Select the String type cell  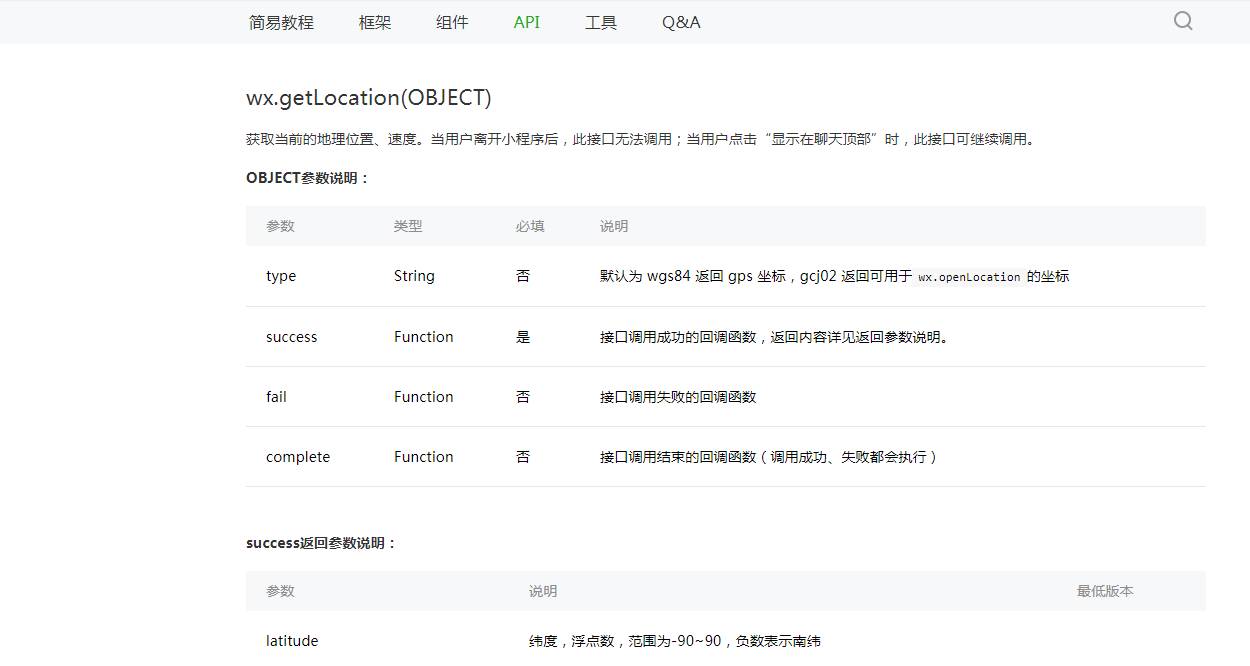(414, 276)
